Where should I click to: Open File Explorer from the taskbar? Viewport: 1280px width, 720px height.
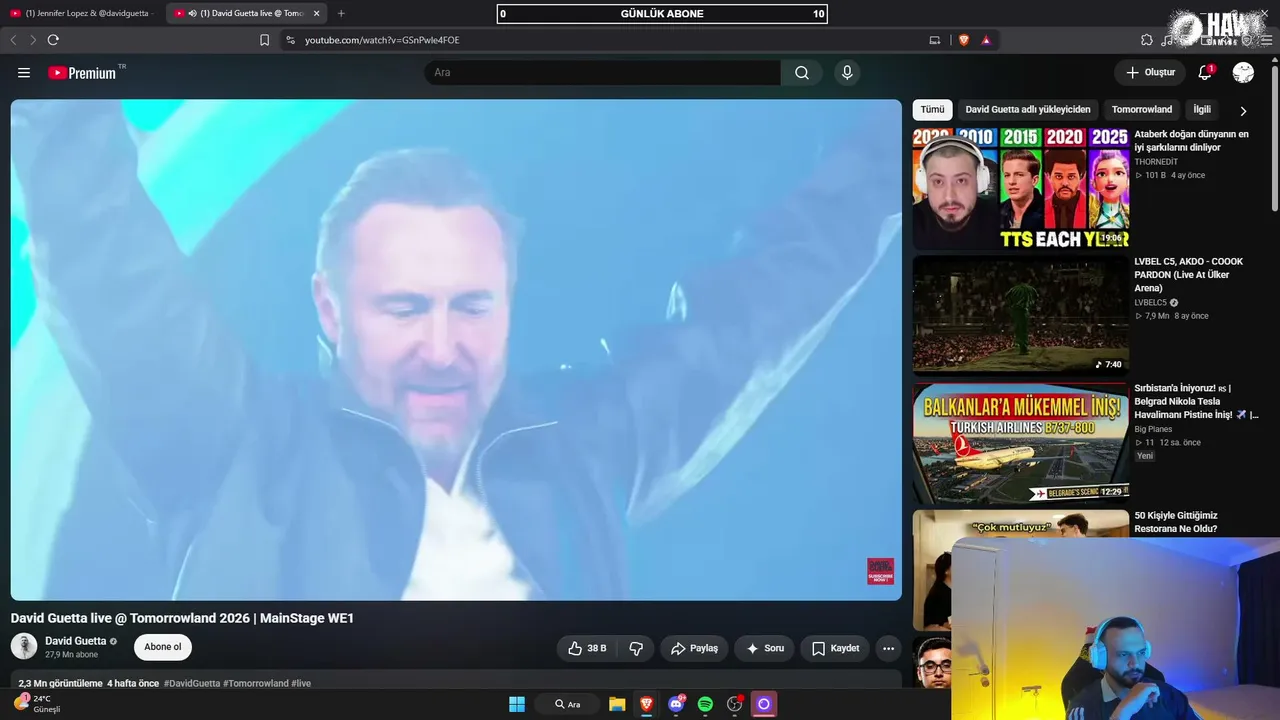click(x=617, y=704)
